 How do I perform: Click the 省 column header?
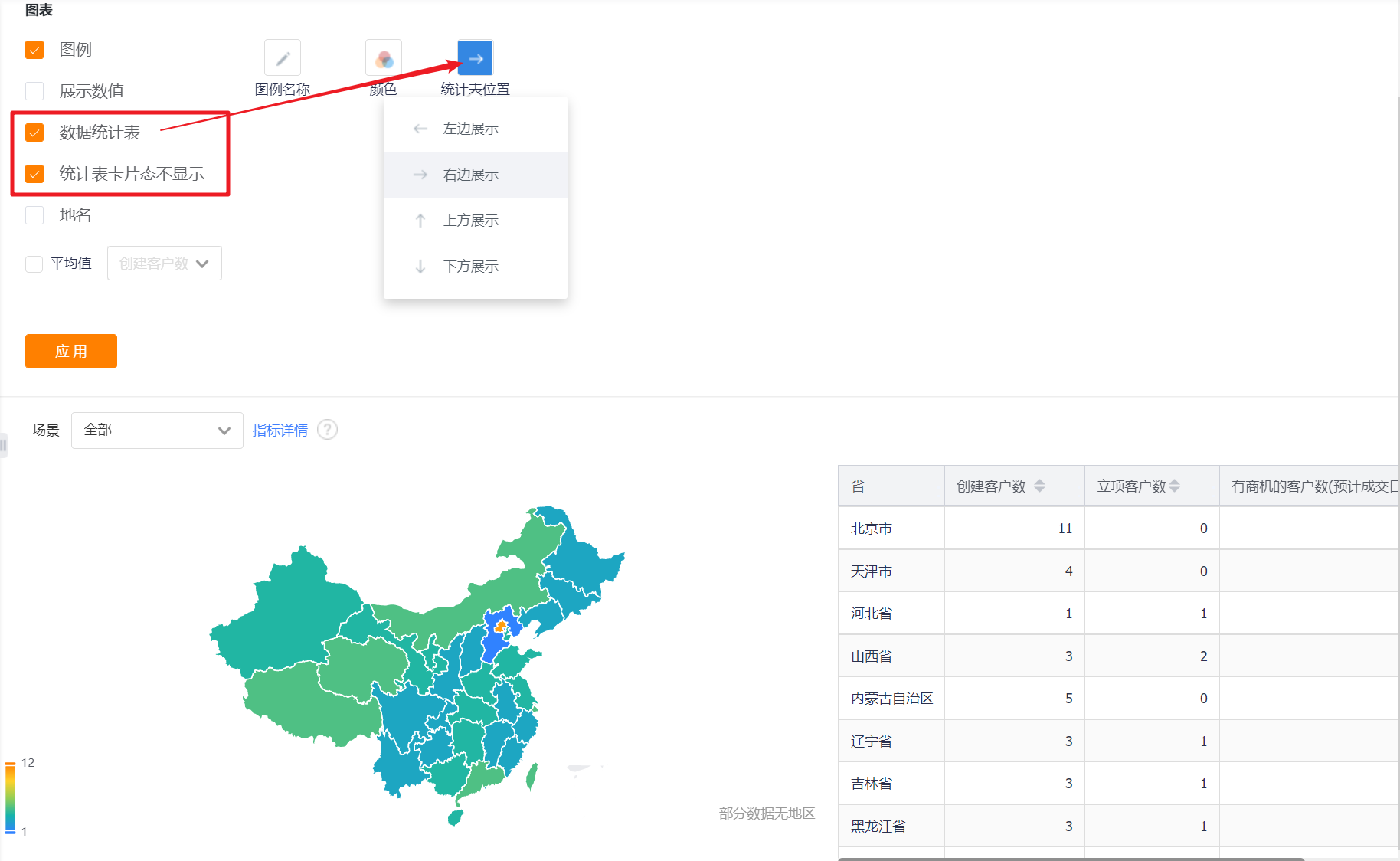pyautogui.click(x=891, y=486)
